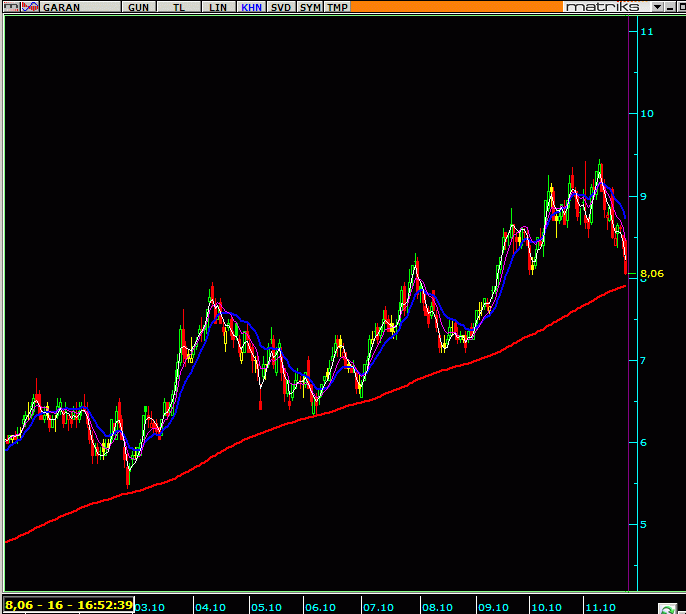The image size is (686, 614).
Task: Click the 10 level on price axis
Action: (x=647, y=114)
